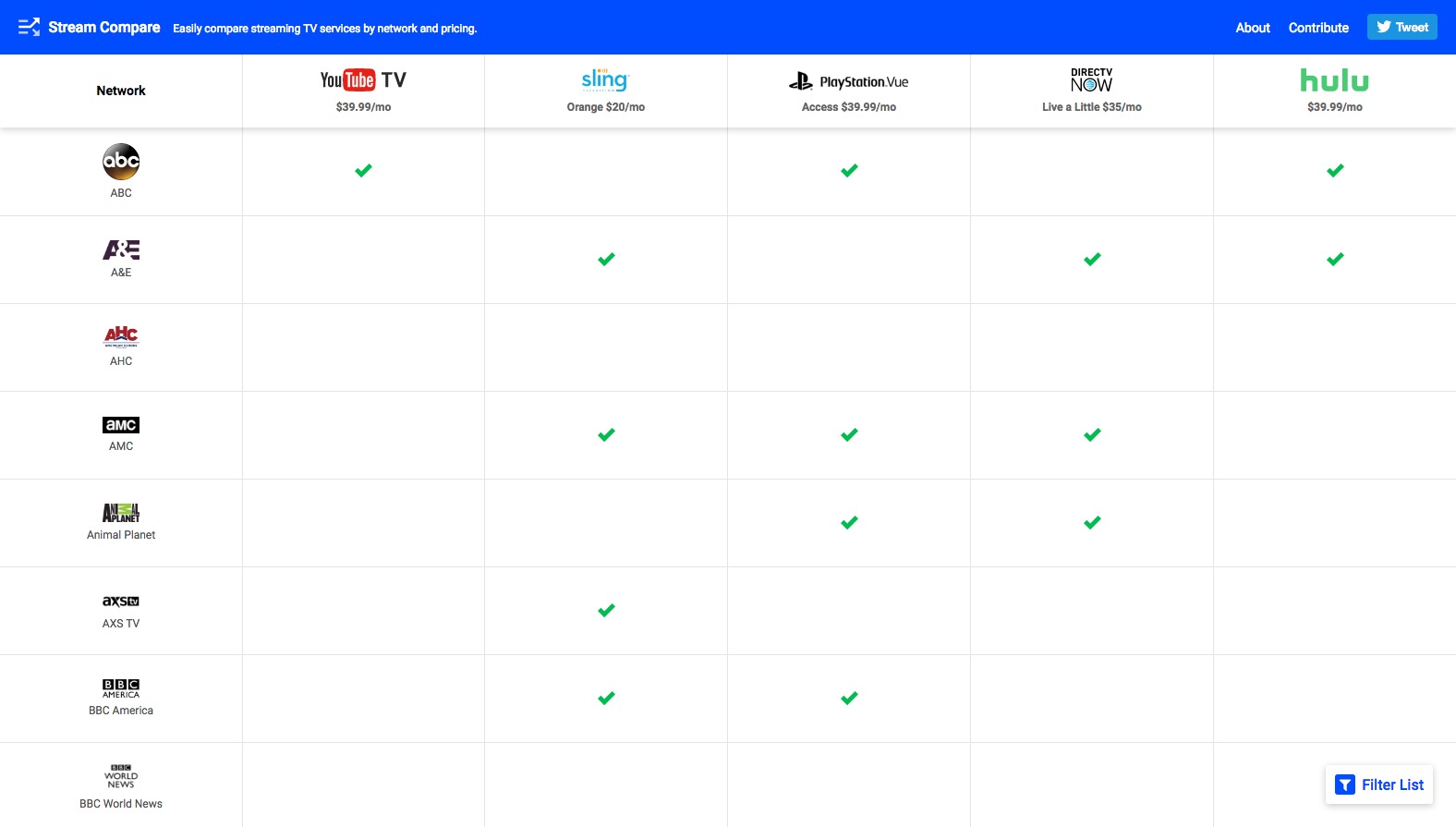
Task: Click the Animal Planet network logo
Action: [x=121, y=513]
